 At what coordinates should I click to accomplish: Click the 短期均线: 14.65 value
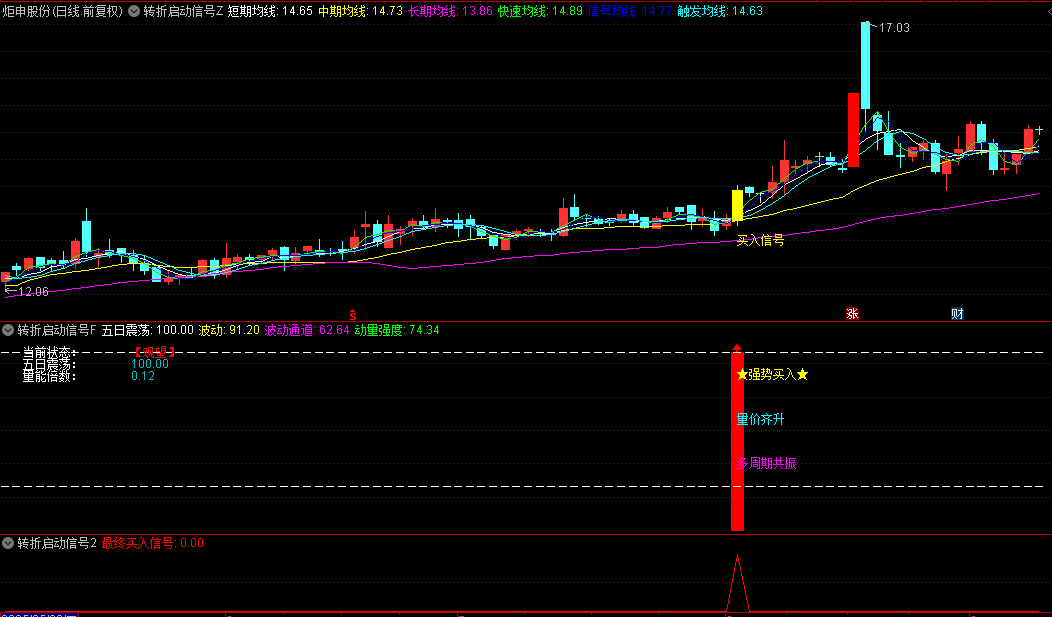pos(270,11)
